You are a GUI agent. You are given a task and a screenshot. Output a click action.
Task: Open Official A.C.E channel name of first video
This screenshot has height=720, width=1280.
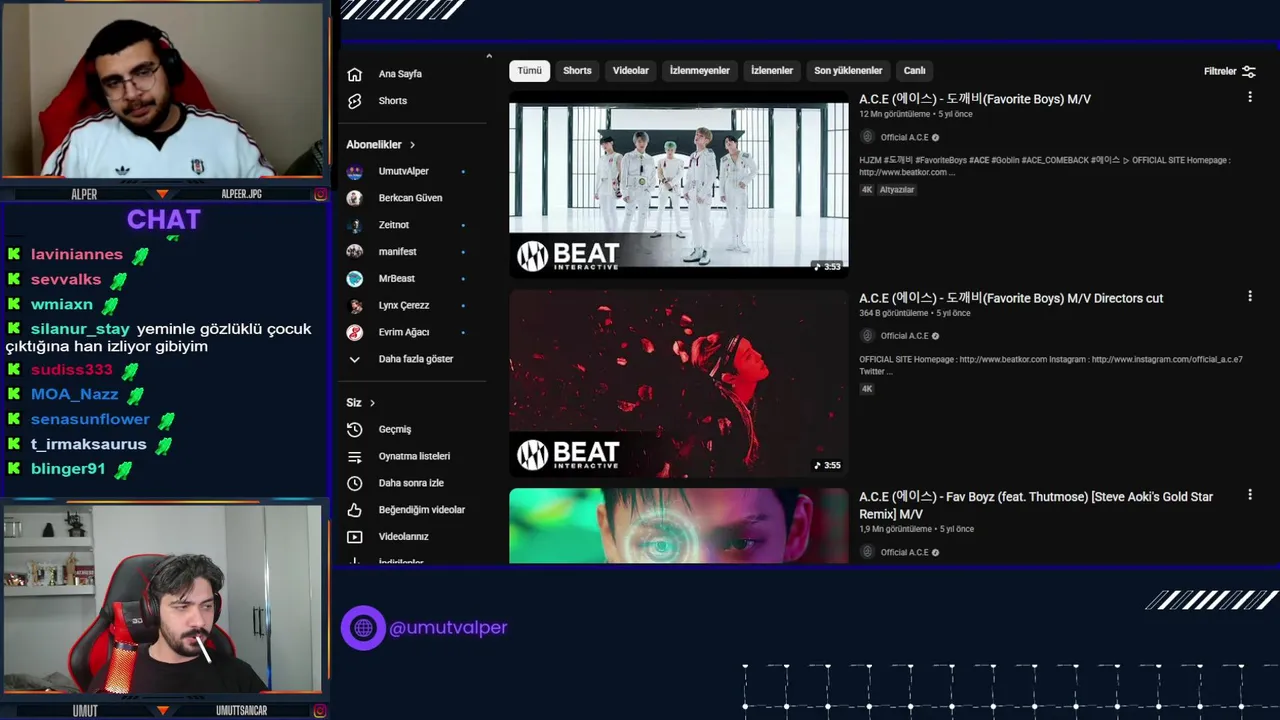pos(904,137)
